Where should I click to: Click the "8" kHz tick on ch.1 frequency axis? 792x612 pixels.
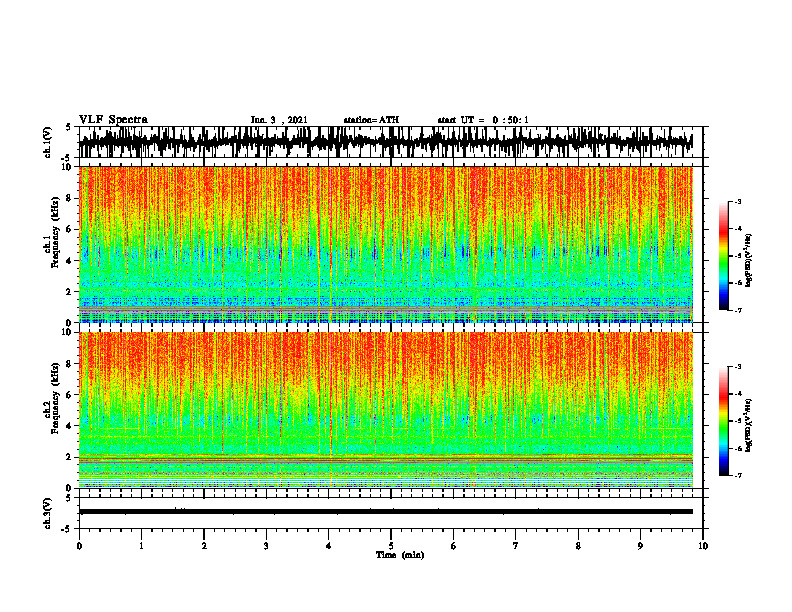69,198
